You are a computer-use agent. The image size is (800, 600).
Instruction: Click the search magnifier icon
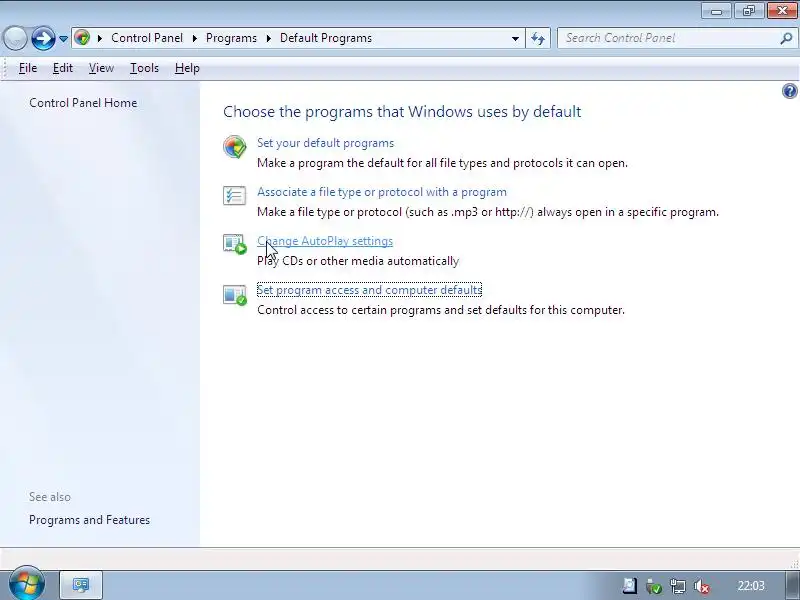pos(786,38)
